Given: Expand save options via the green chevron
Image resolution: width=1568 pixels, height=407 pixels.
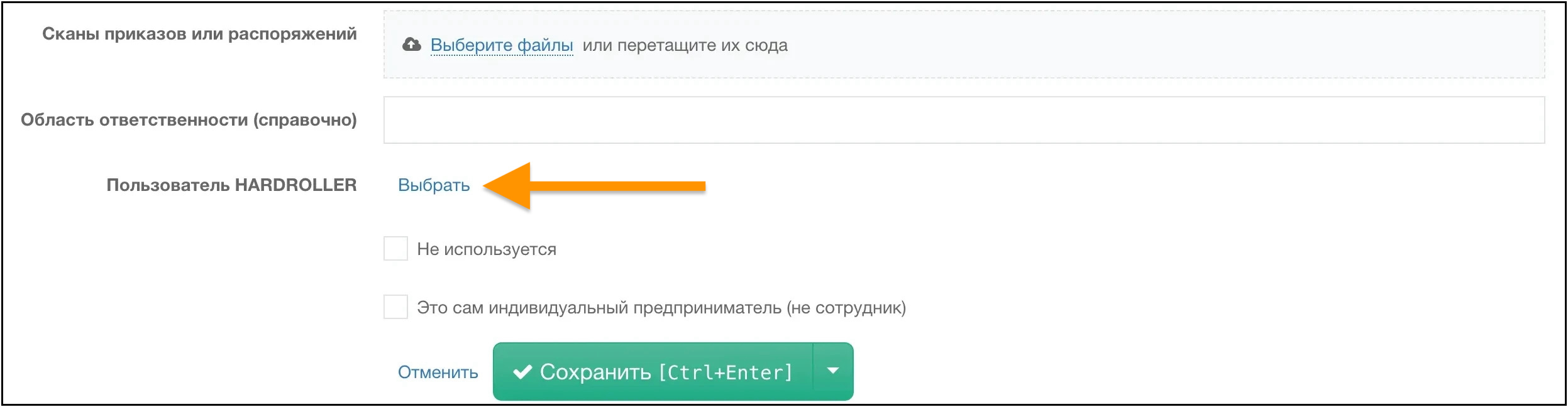Looking at the screenshot, I should (832, 371).
